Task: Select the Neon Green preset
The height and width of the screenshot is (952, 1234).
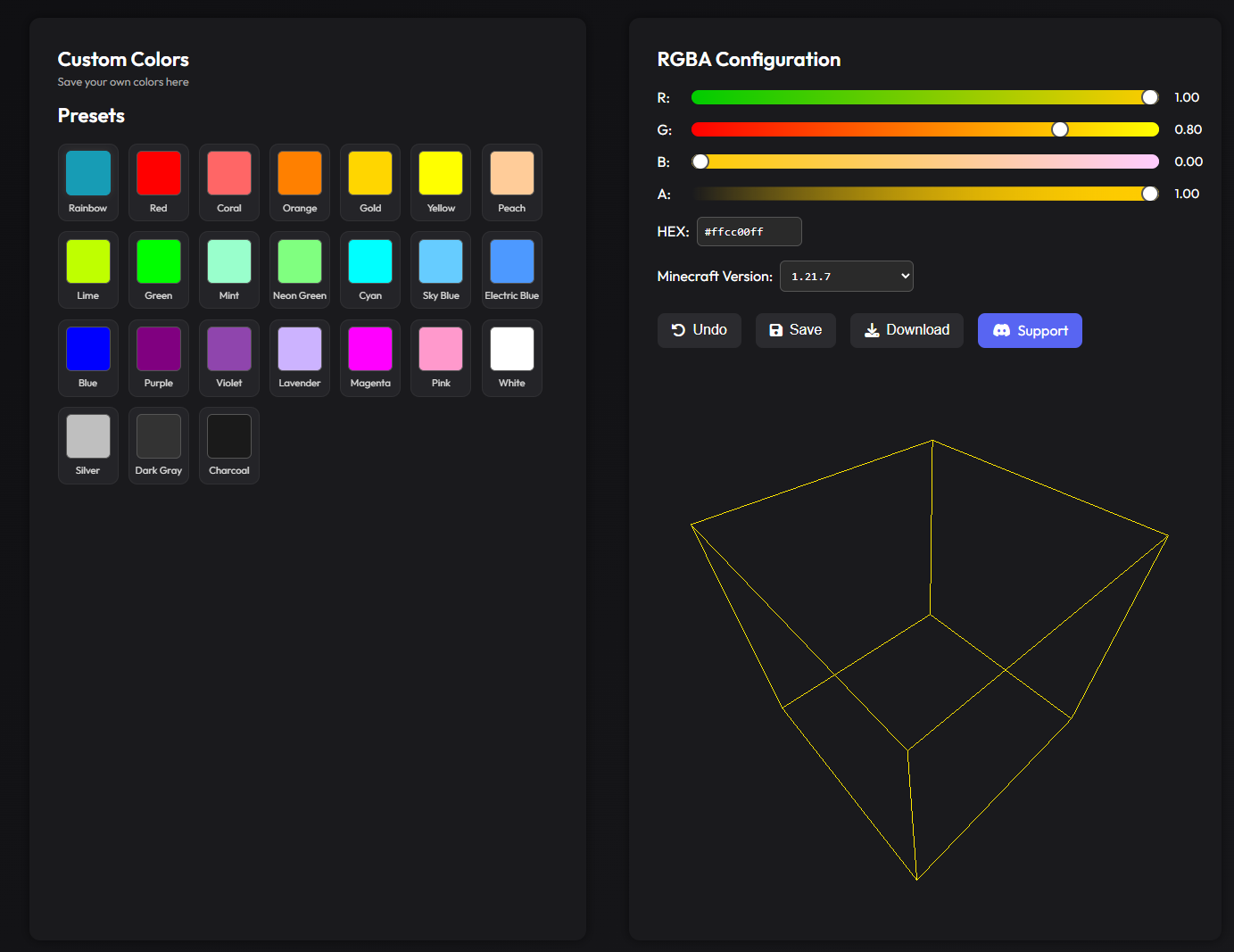Action: (x=299, y=260)
